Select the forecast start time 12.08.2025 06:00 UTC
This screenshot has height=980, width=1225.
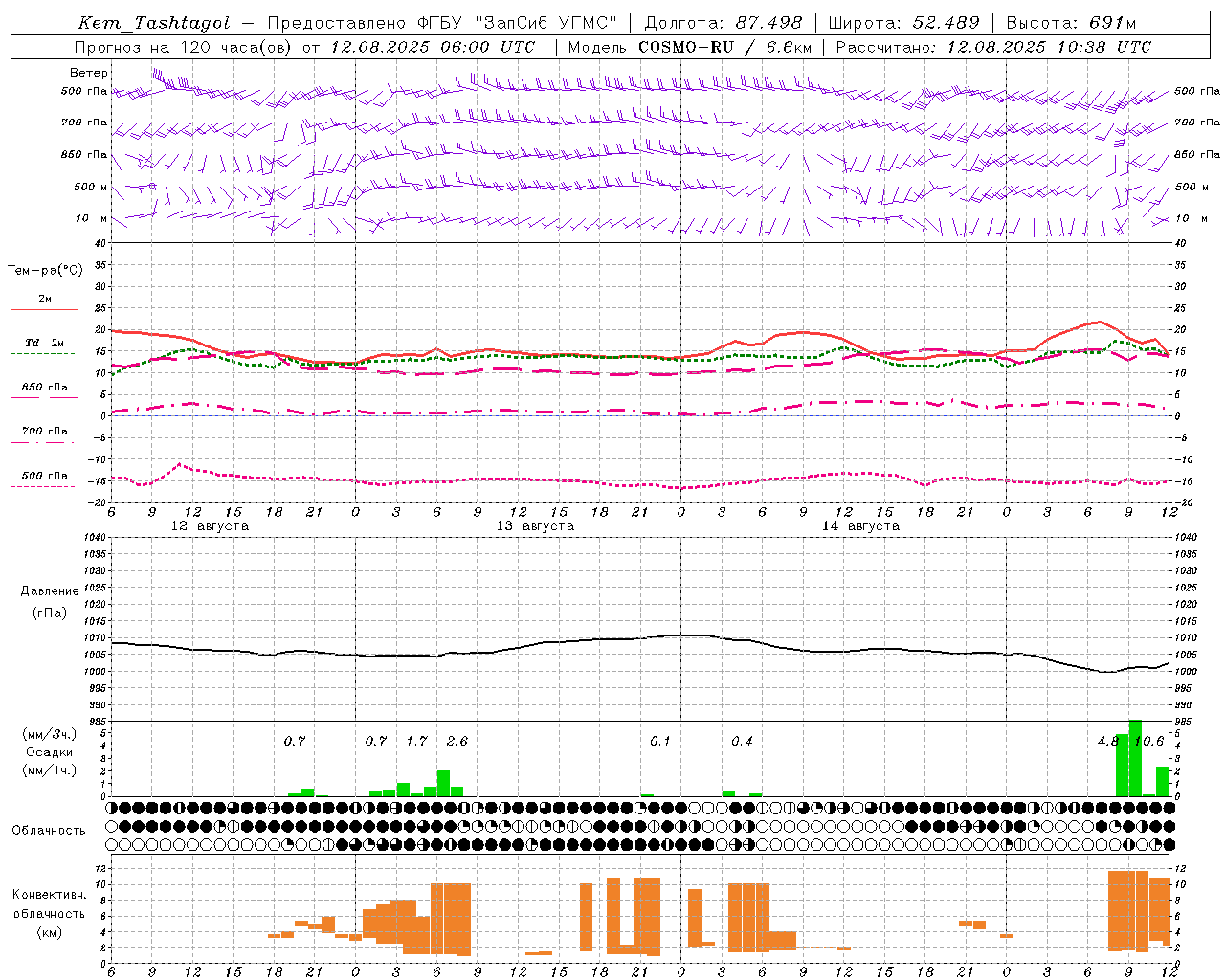[x=433, y=47]
